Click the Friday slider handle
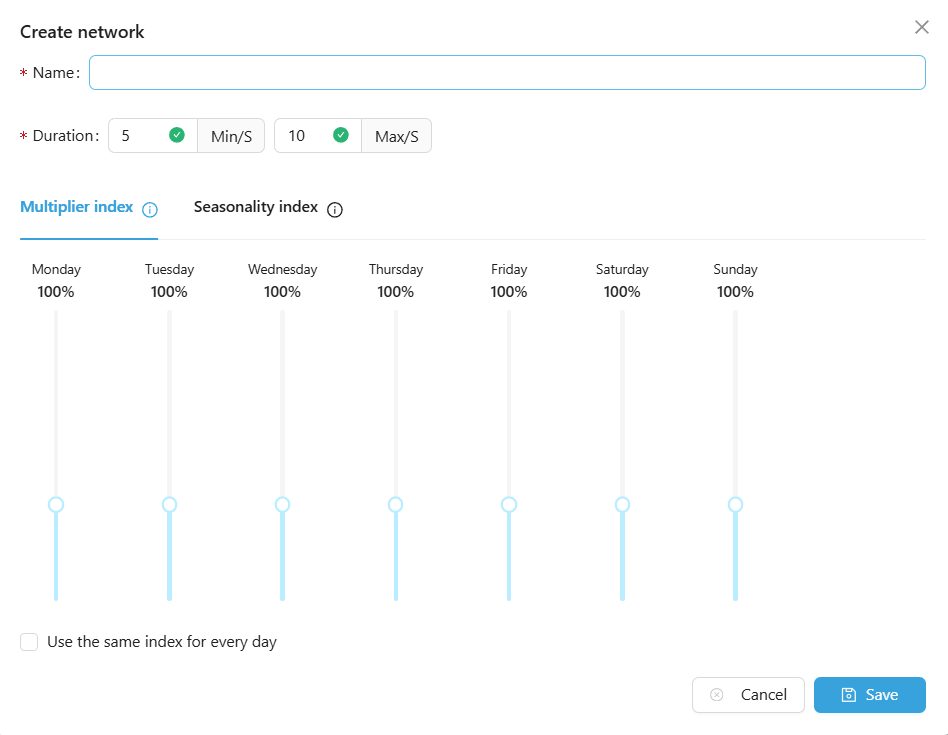Viewport: 948px width, 735px height. [509, 504]
